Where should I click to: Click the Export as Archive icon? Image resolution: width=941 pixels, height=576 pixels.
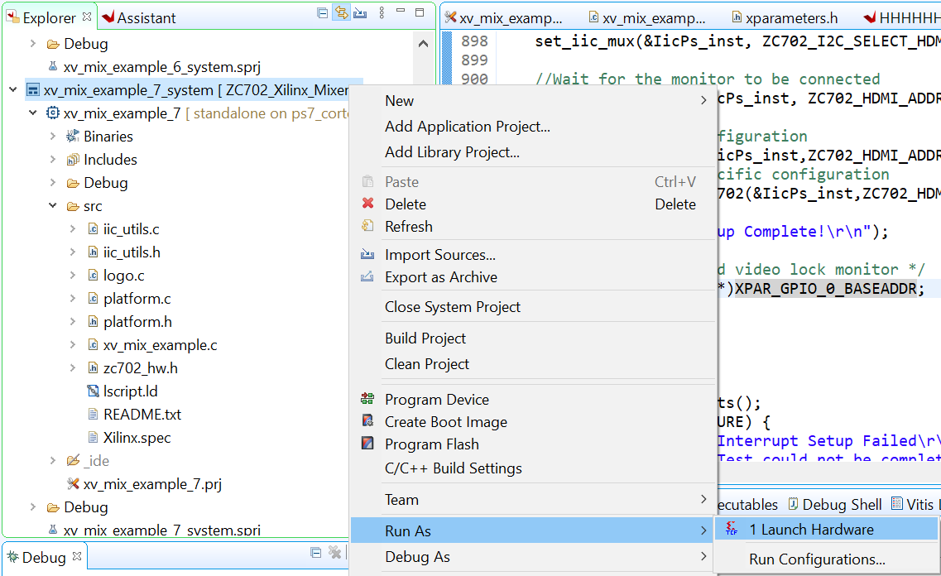pyautogui.click(x=367, y=277)
